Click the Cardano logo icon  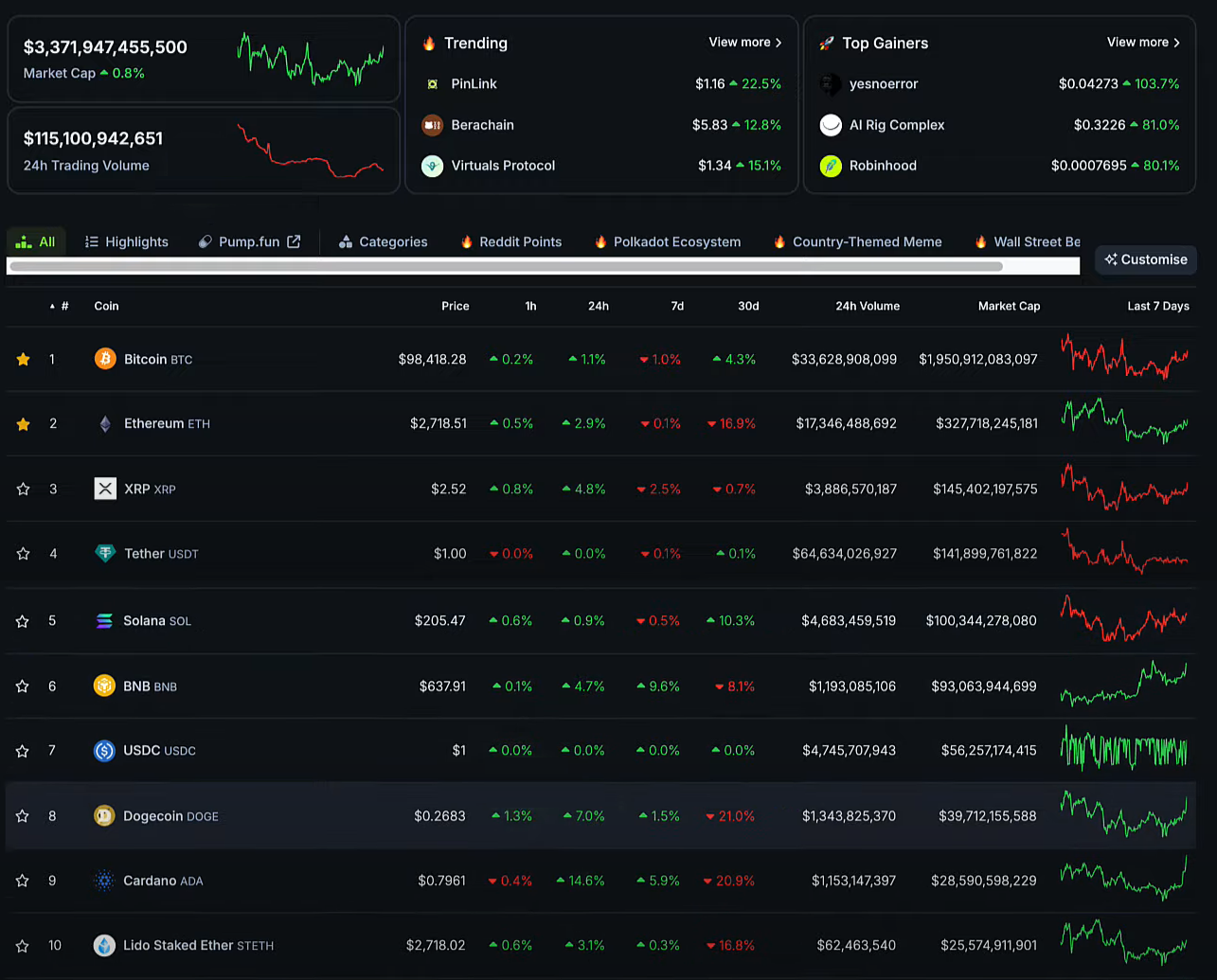pyautogui.click(x=104, y=881)
